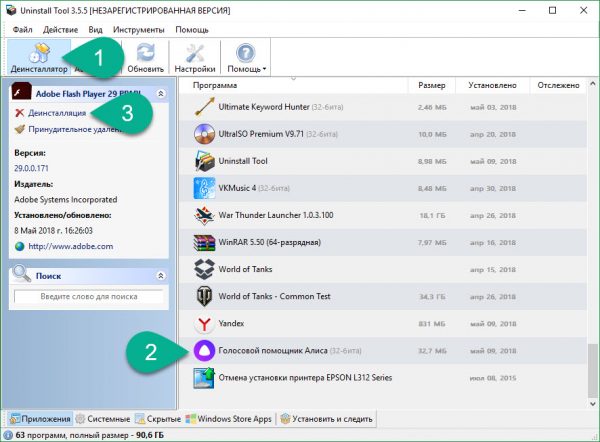Viewport: 600px width, 442px height.
Task: Select the World of Tanks box icon
Action: click(204, 269)
